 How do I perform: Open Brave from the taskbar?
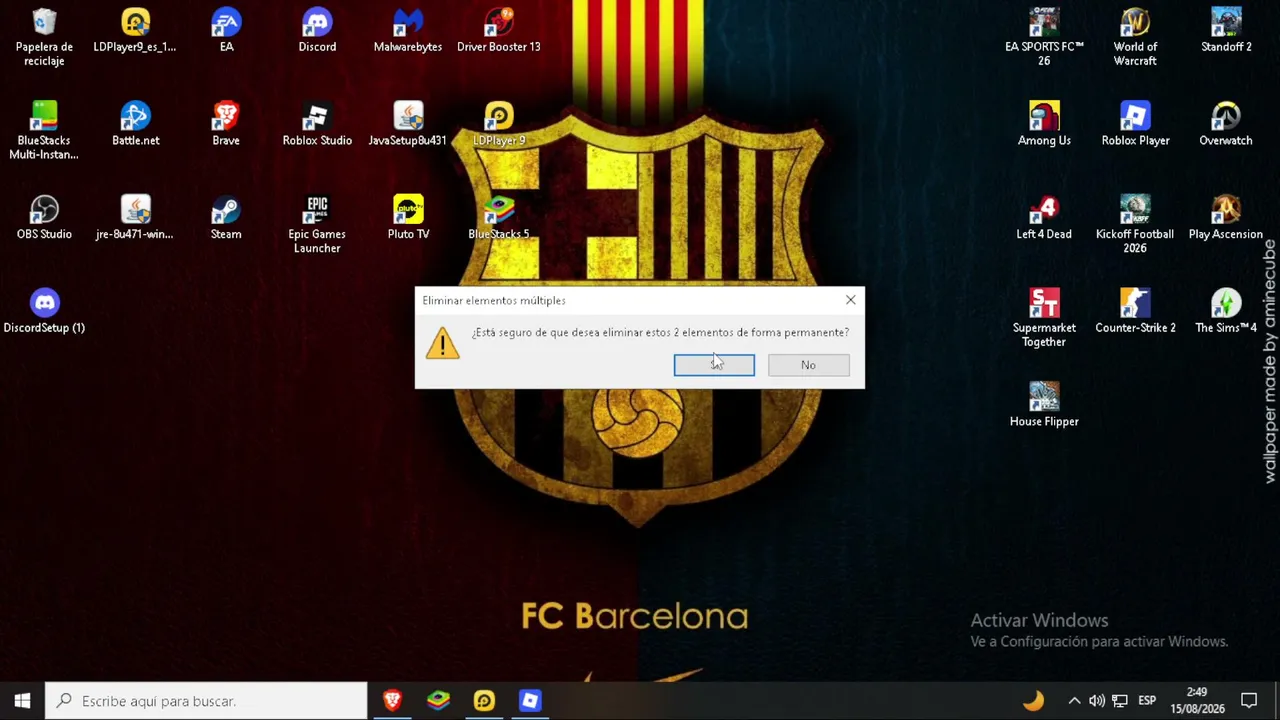392,701
